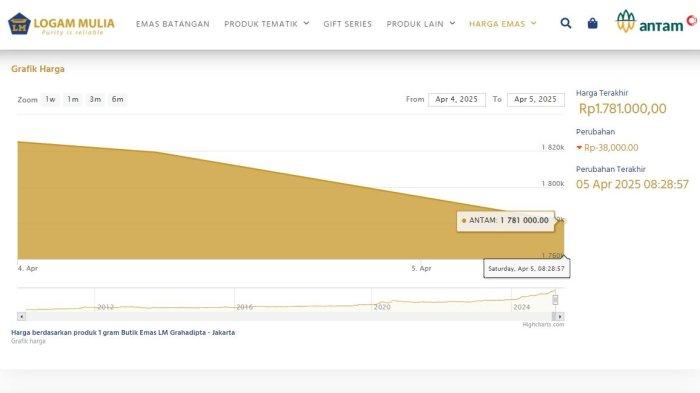Click the Saturday, Apr 5, 08:28:57 label

(x=526, y=268)
